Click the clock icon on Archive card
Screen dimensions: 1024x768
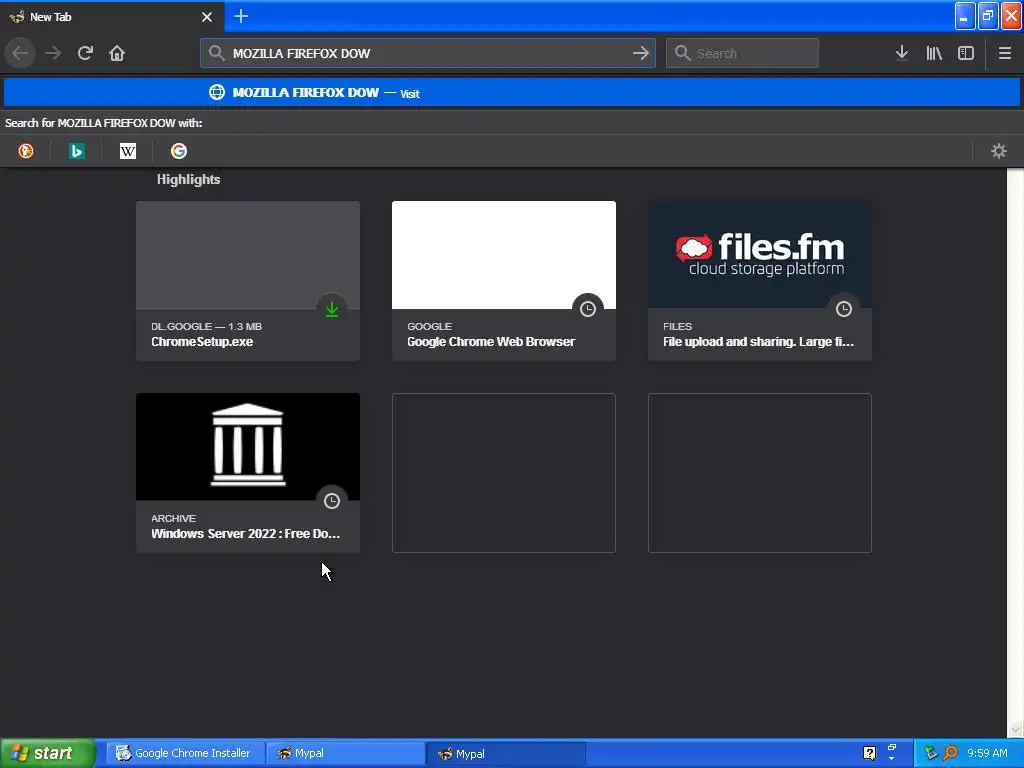(332, 501)
